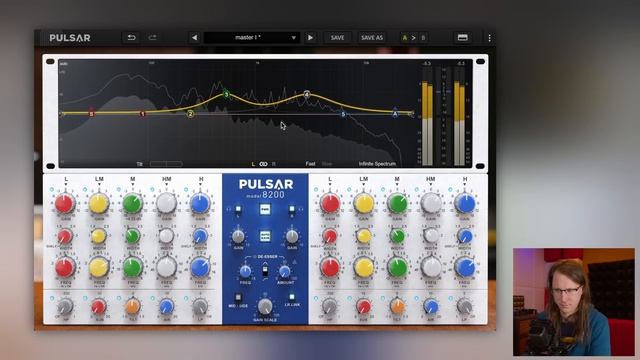The width and height of the screenshot is (640, 360).
Task: Select yellow EQ node 2 on graph
Action: (x=190, y=114)
